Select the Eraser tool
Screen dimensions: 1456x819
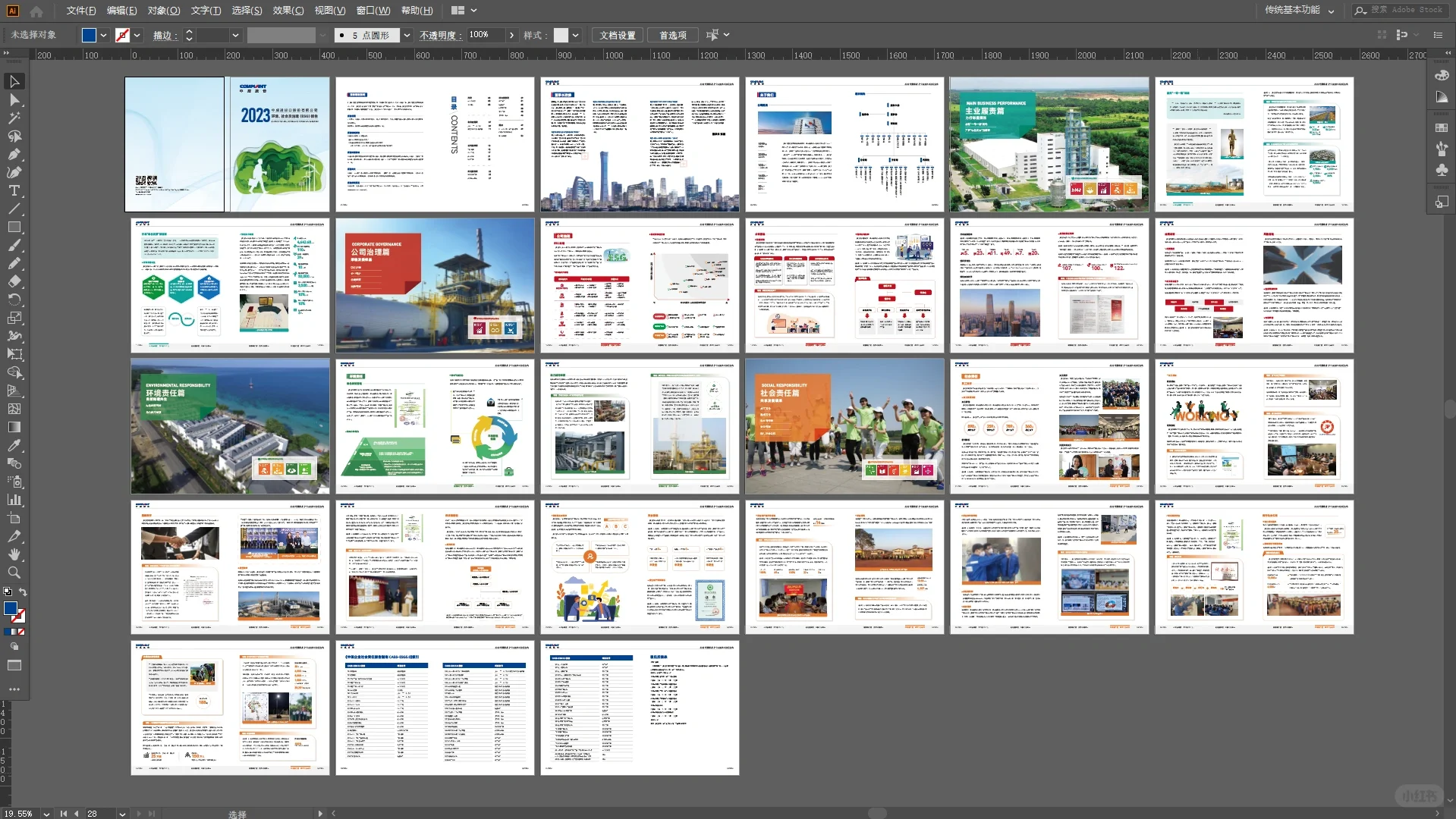pos(14,281)
